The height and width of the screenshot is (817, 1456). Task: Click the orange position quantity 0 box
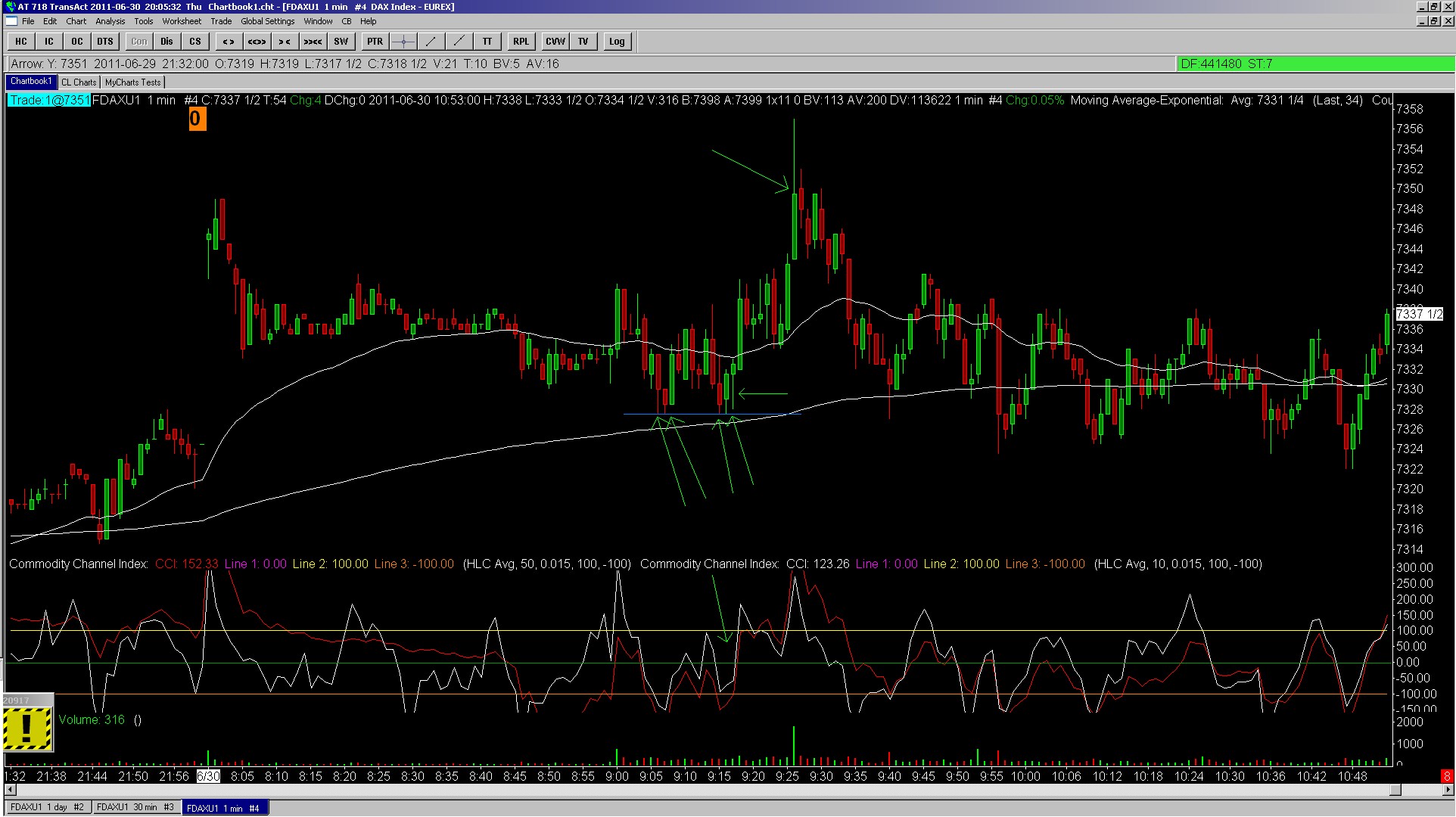(197, 119)
